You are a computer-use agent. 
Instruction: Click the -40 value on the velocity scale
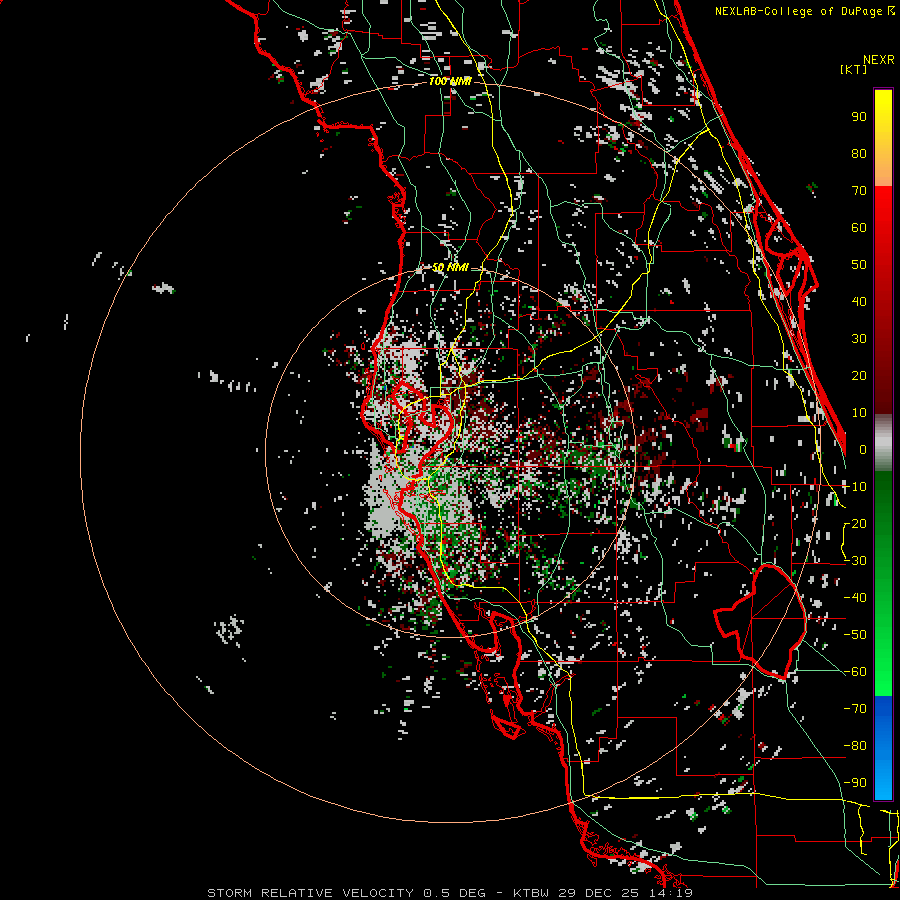point(855,598)
